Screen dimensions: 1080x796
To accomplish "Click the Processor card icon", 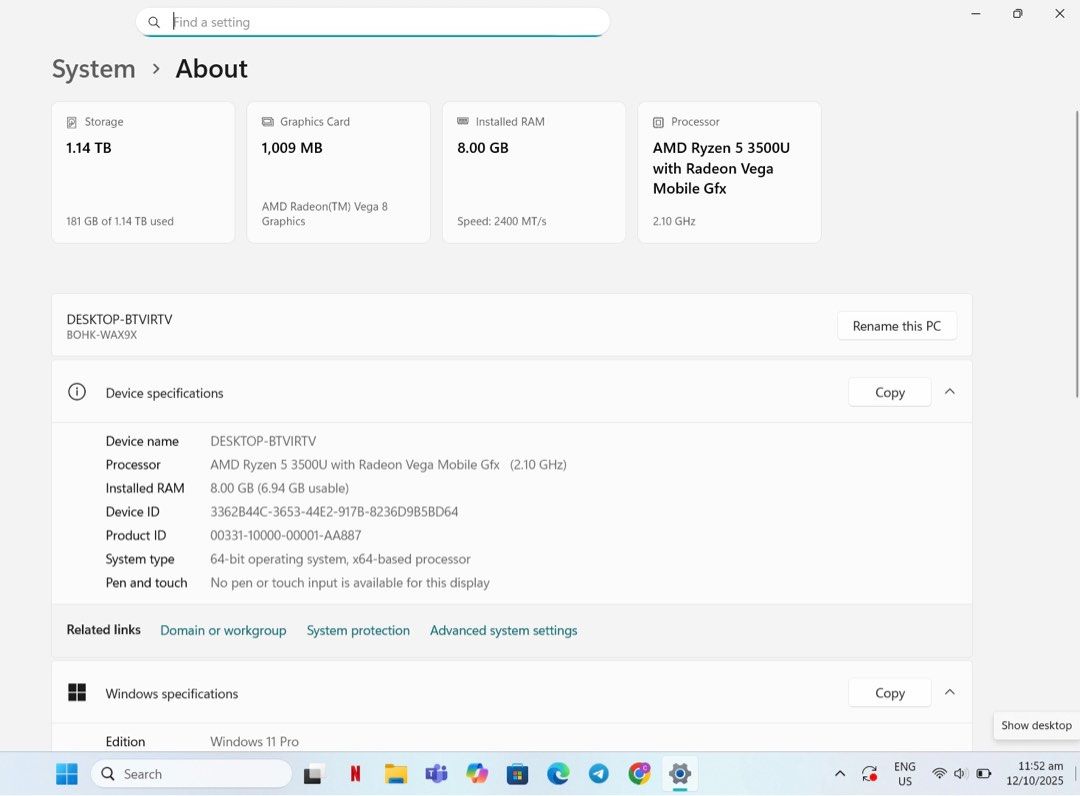I will (658, 123).
